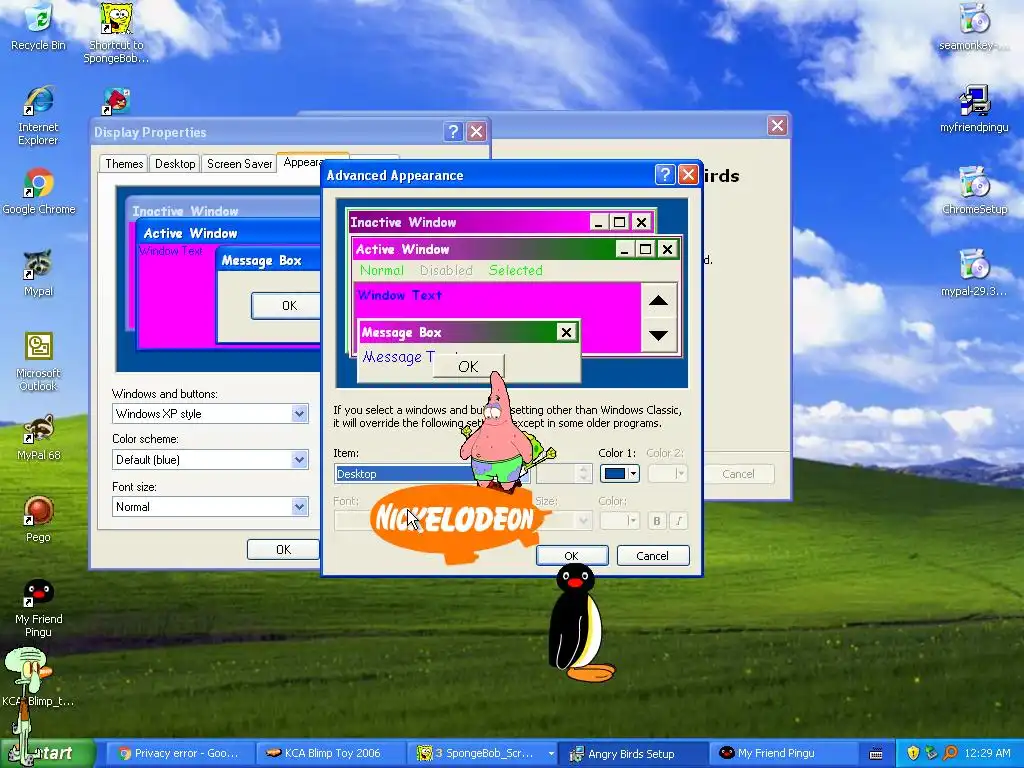Launch Internet Explorer from the desktop
The height and width of the screenshot is (768, 1024).
point(38,115)
